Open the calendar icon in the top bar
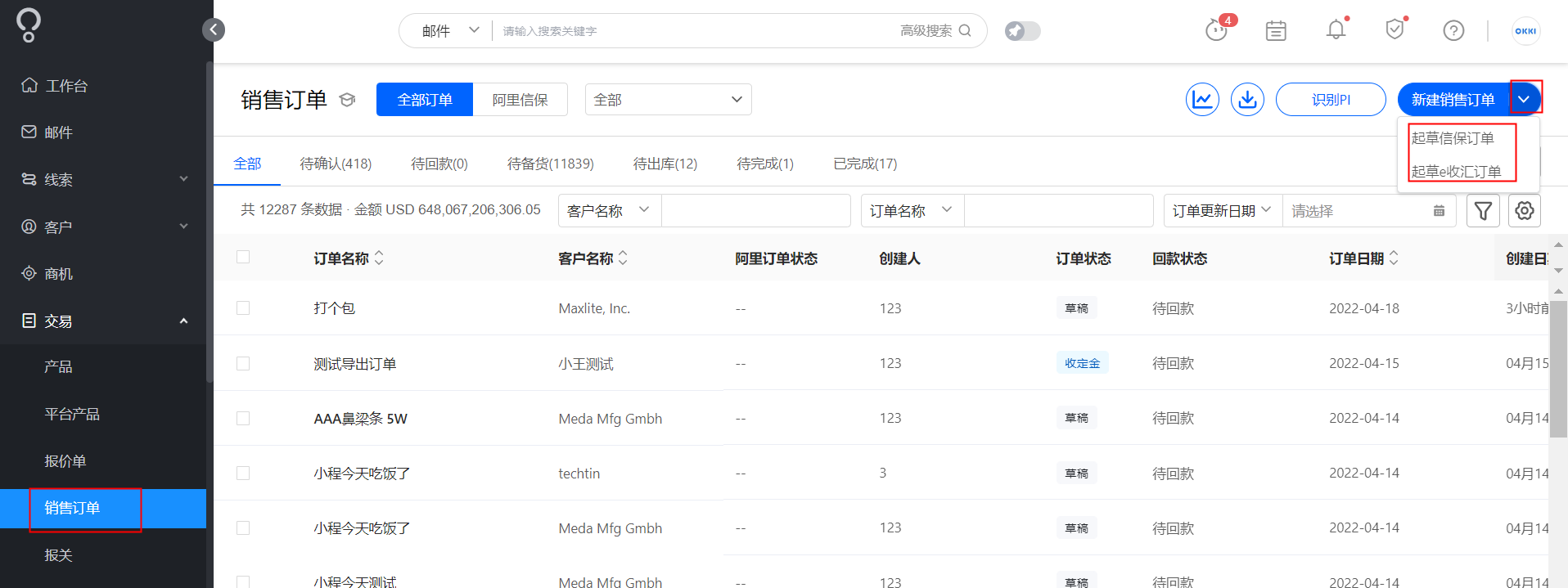Viewport: 1568px width, 588px height. (x=1276, y=31)
